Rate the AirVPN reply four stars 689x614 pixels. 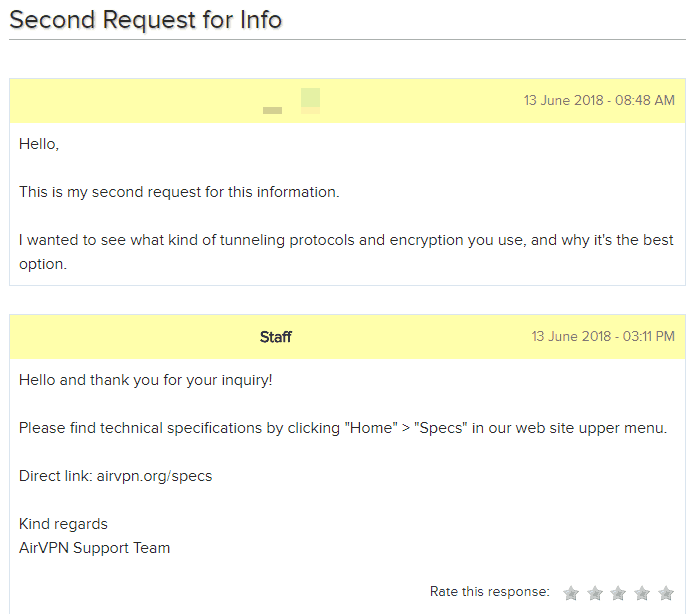point(642,593)
